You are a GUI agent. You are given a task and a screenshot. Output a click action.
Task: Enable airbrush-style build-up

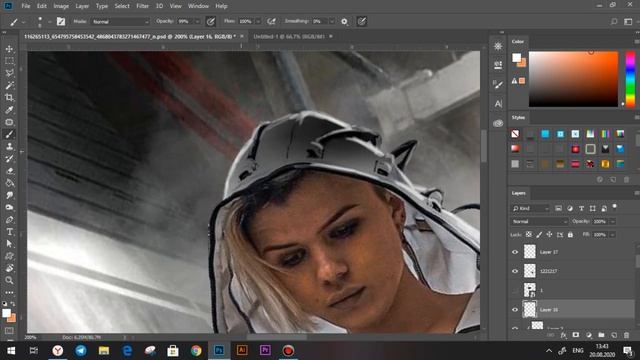[271, 21]
